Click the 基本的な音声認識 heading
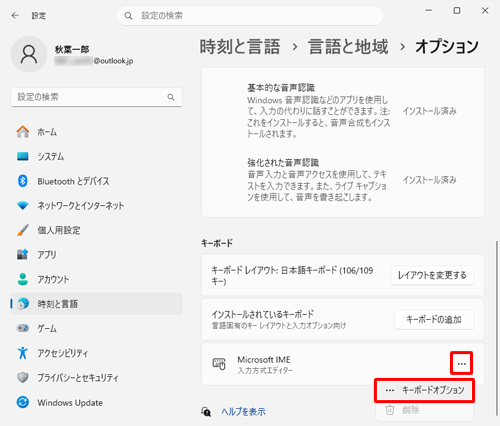This screenshot has height=426, width=500. pos(281,88)
